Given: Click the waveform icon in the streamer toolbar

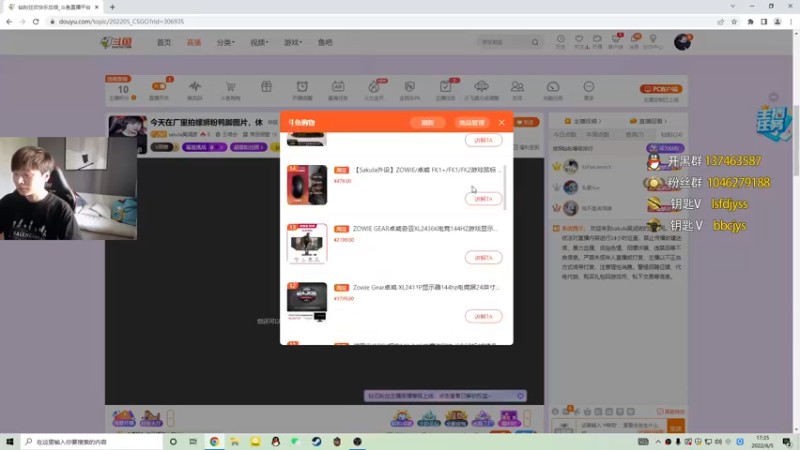Looking at the screenshot, I should tap(195, 86).
